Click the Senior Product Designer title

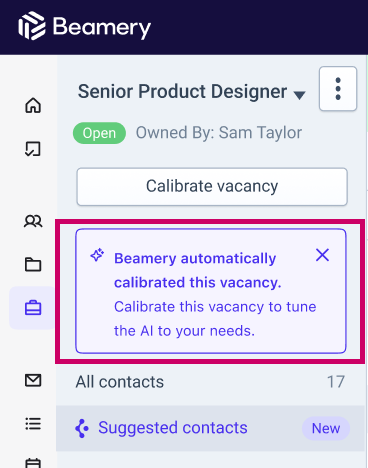(x=182, y=91)
